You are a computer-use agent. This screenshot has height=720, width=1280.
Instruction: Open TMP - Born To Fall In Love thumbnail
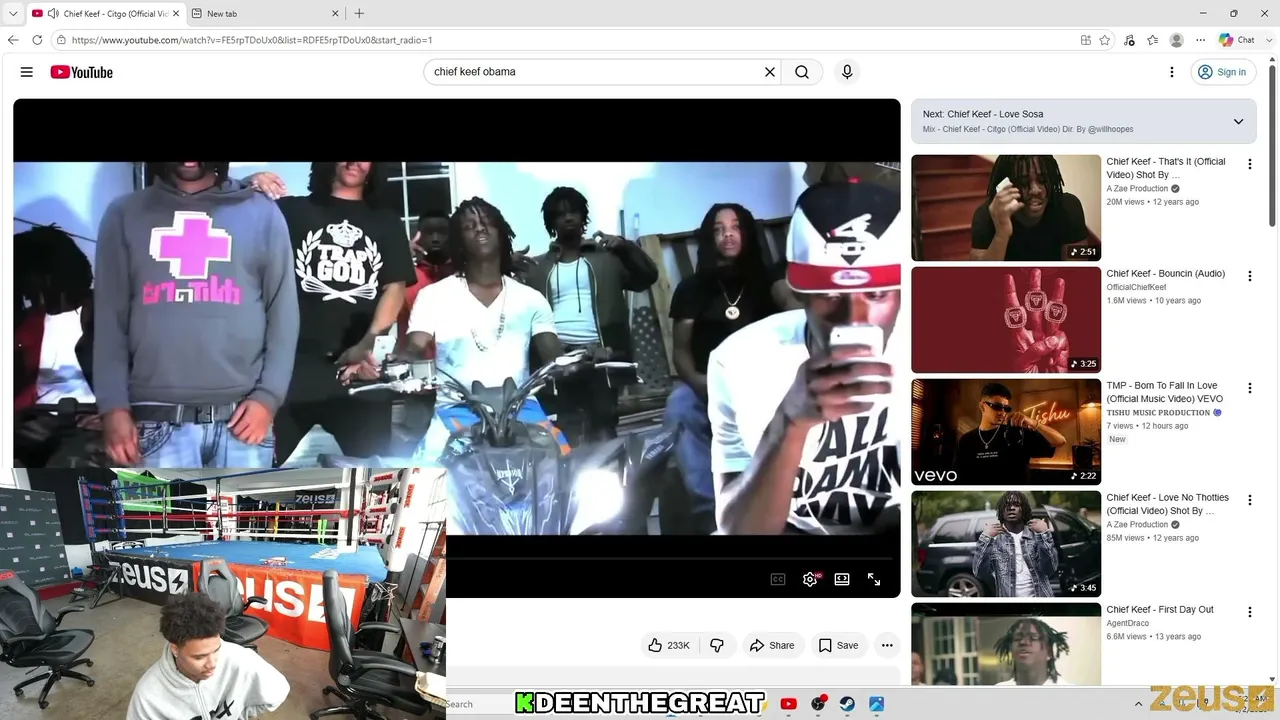(1006, 432)
